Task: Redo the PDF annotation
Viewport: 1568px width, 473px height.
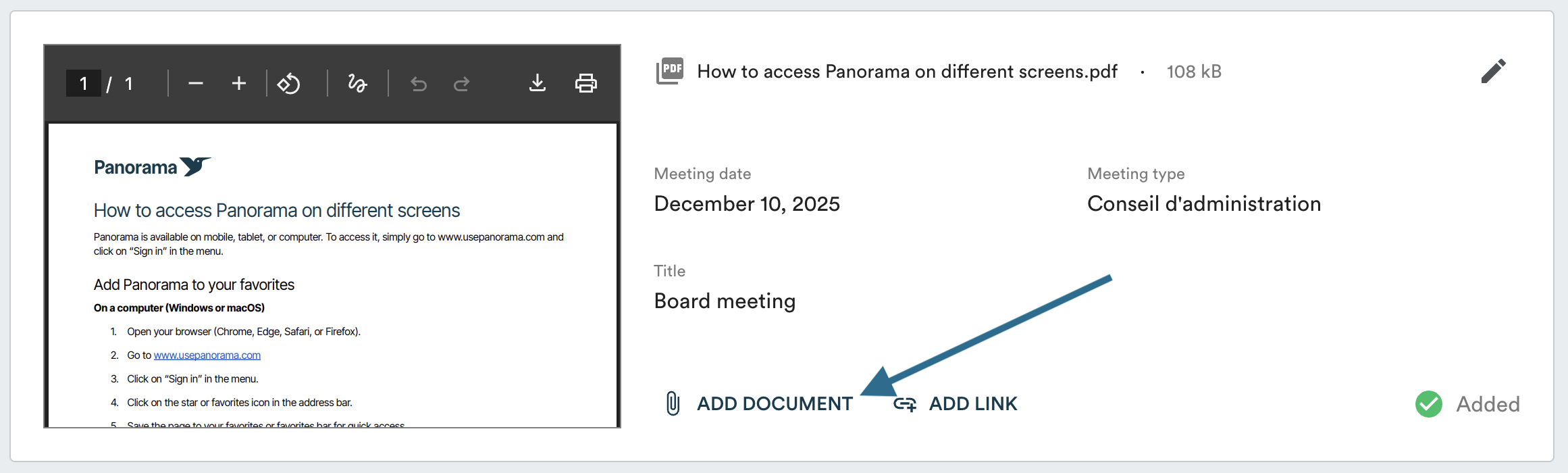Action: 462,84
